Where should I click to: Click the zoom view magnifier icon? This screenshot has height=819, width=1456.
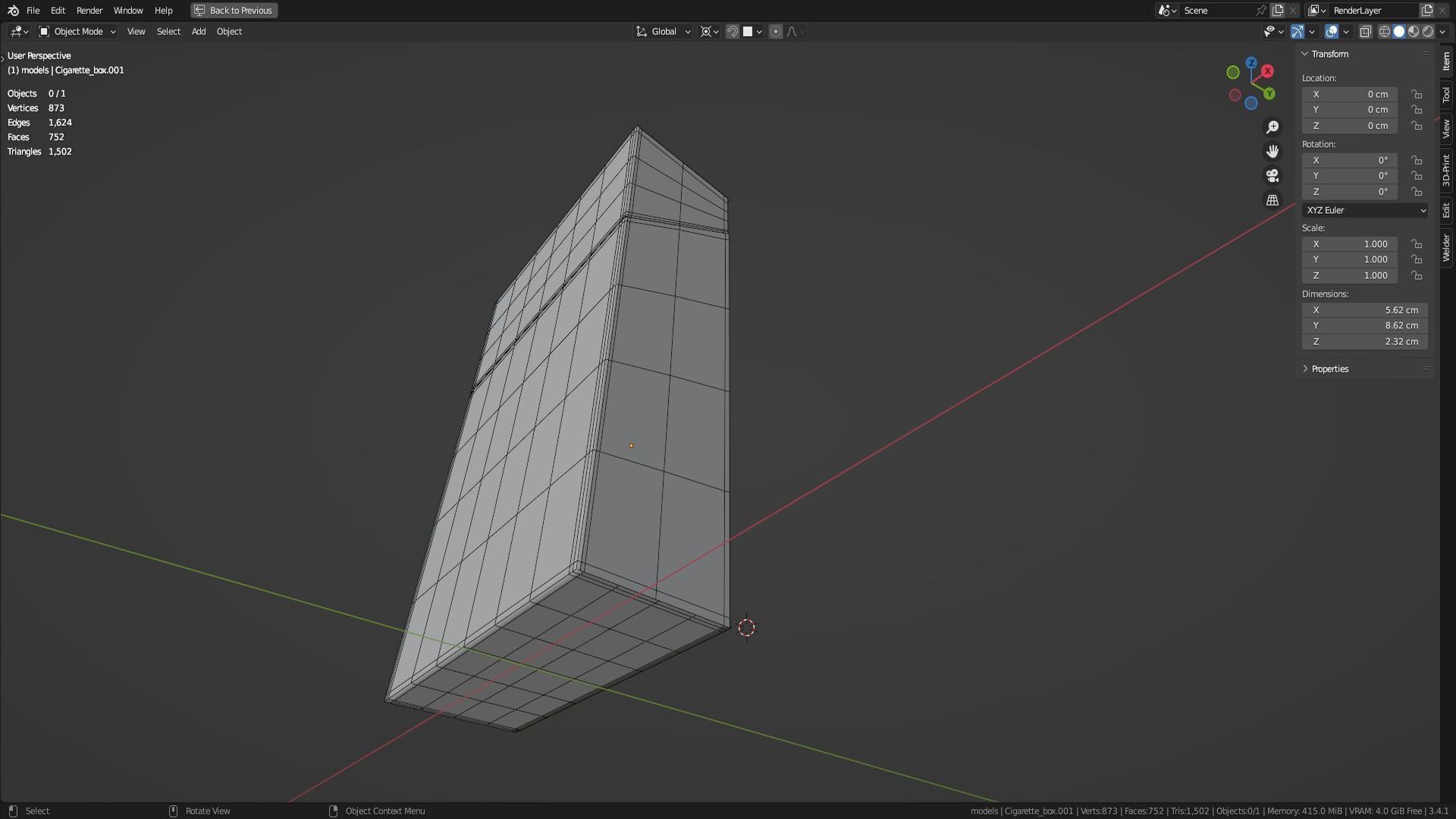pos(1272,127)
